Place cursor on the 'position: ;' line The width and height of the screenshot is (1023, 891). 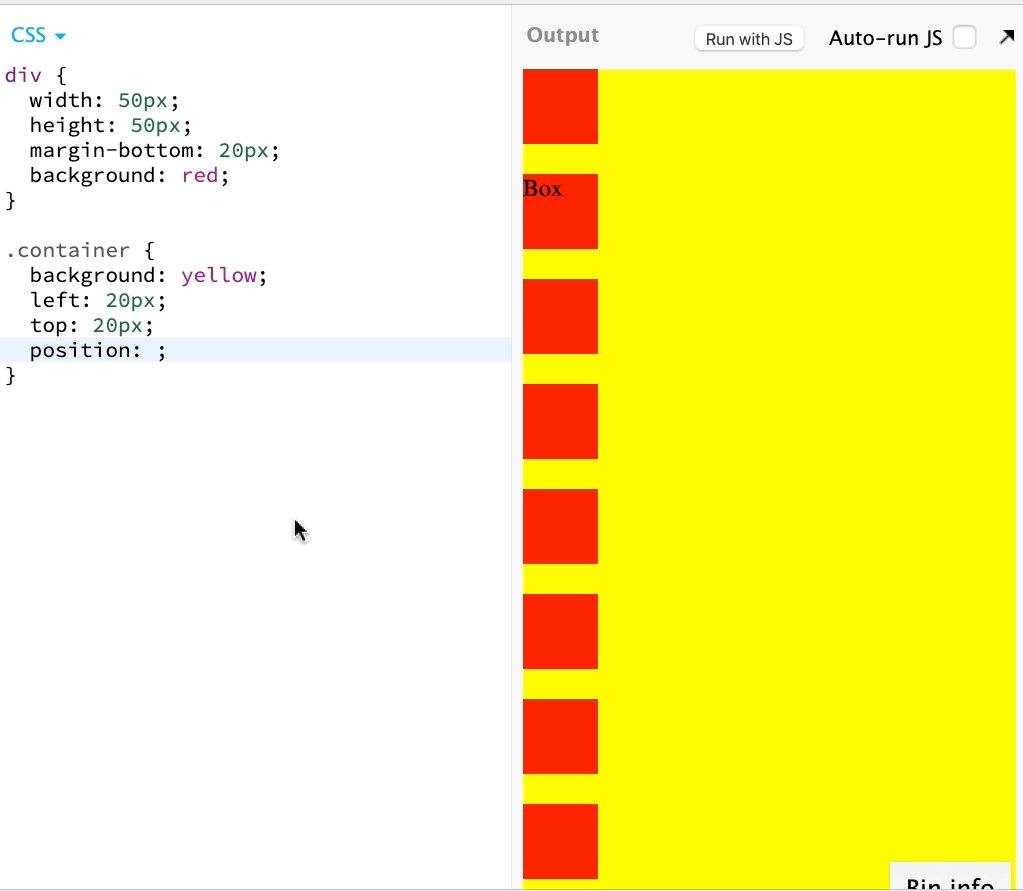tap(256, 350)
